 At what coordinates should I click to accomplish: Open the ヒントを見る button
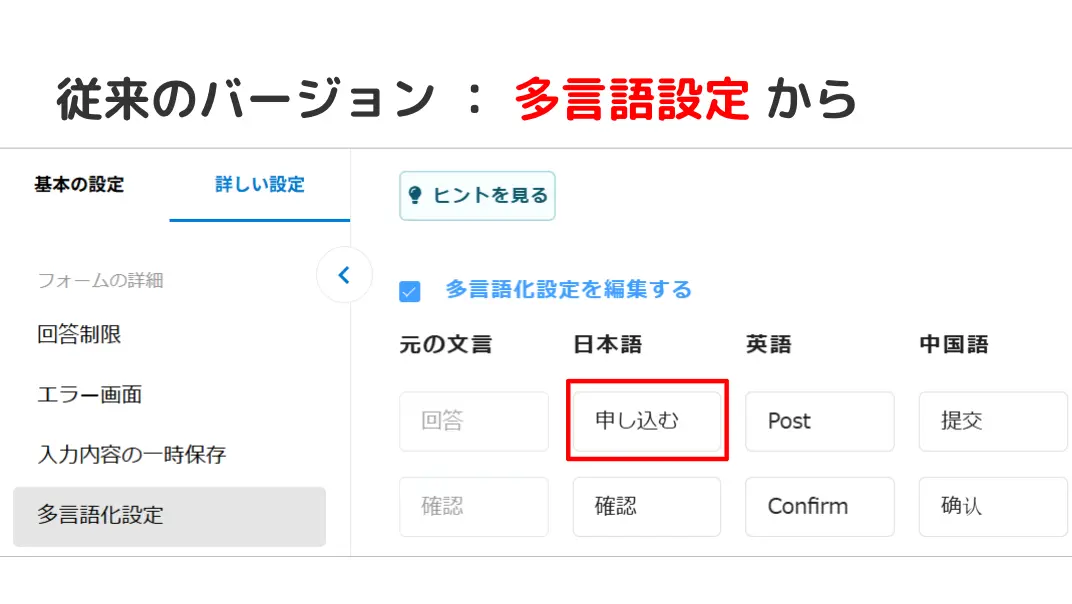(x=477, y=196)
